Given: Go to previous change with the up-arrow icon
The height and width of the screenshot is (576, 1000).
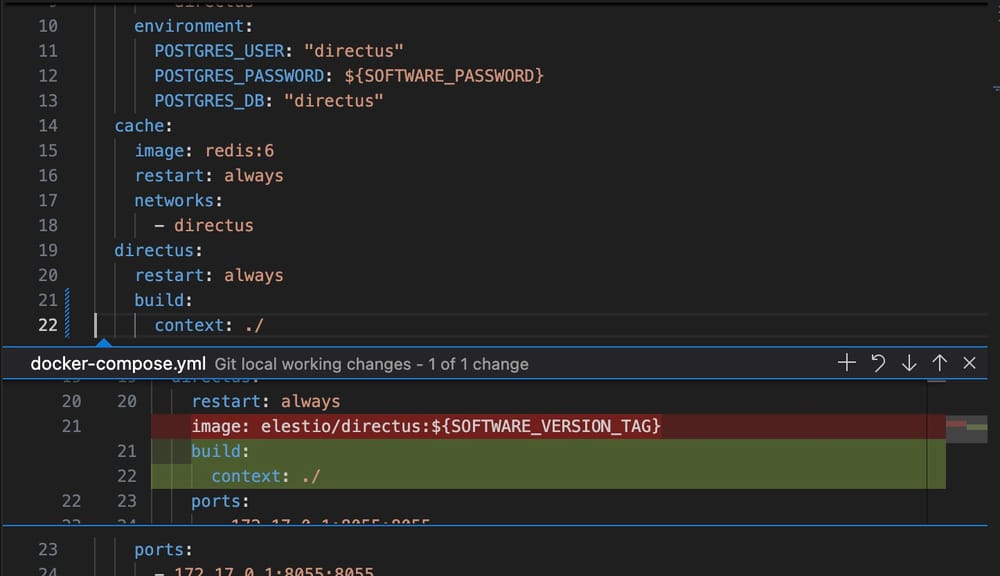Looking at the screenshot, I should 939,363.
